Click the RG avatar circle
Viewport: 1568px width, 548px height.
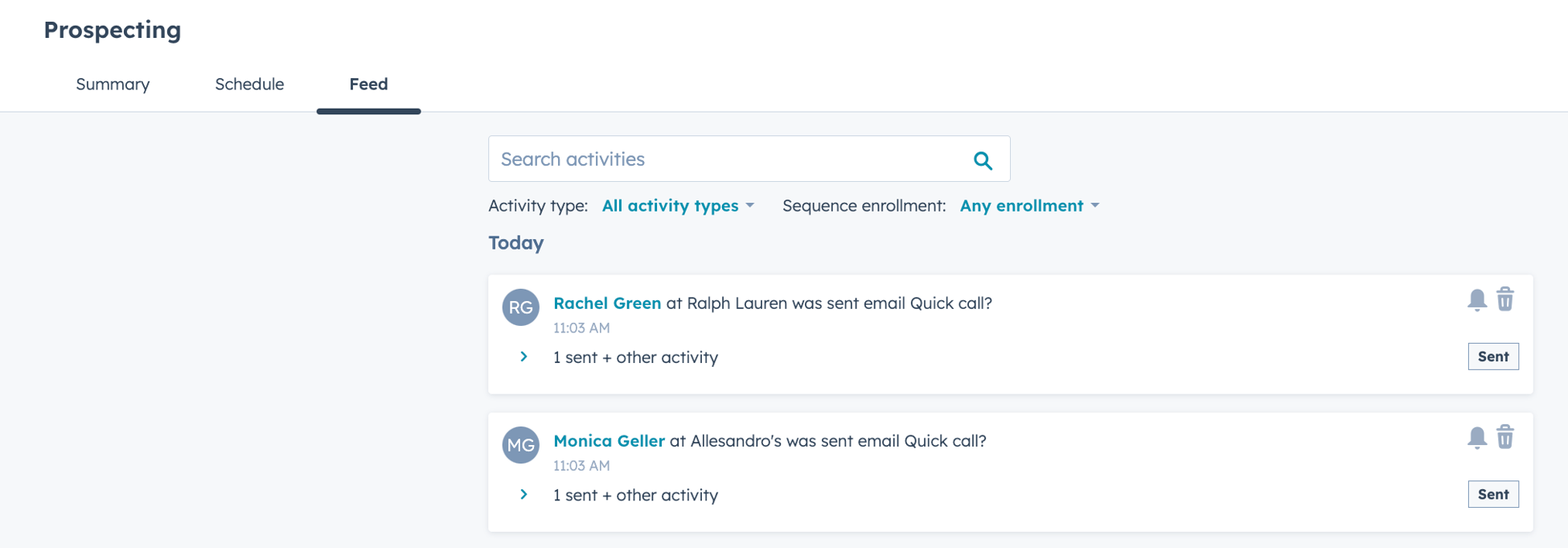[520, 307]
